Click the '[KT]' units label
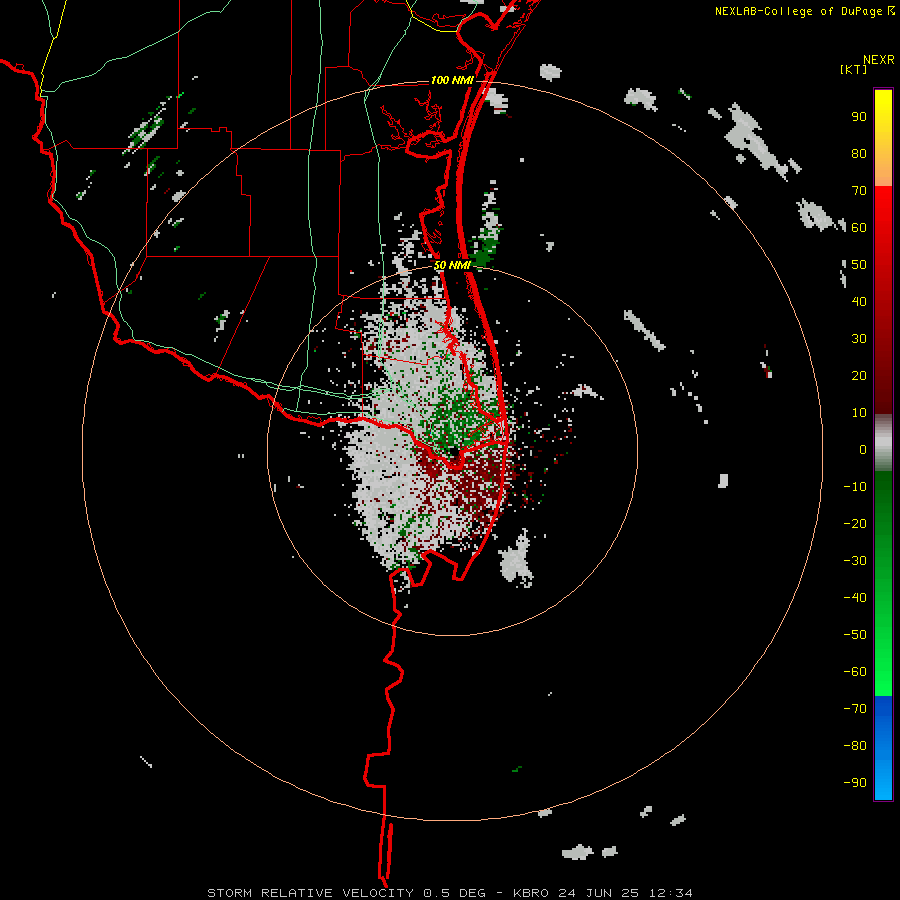 (853, 69)
